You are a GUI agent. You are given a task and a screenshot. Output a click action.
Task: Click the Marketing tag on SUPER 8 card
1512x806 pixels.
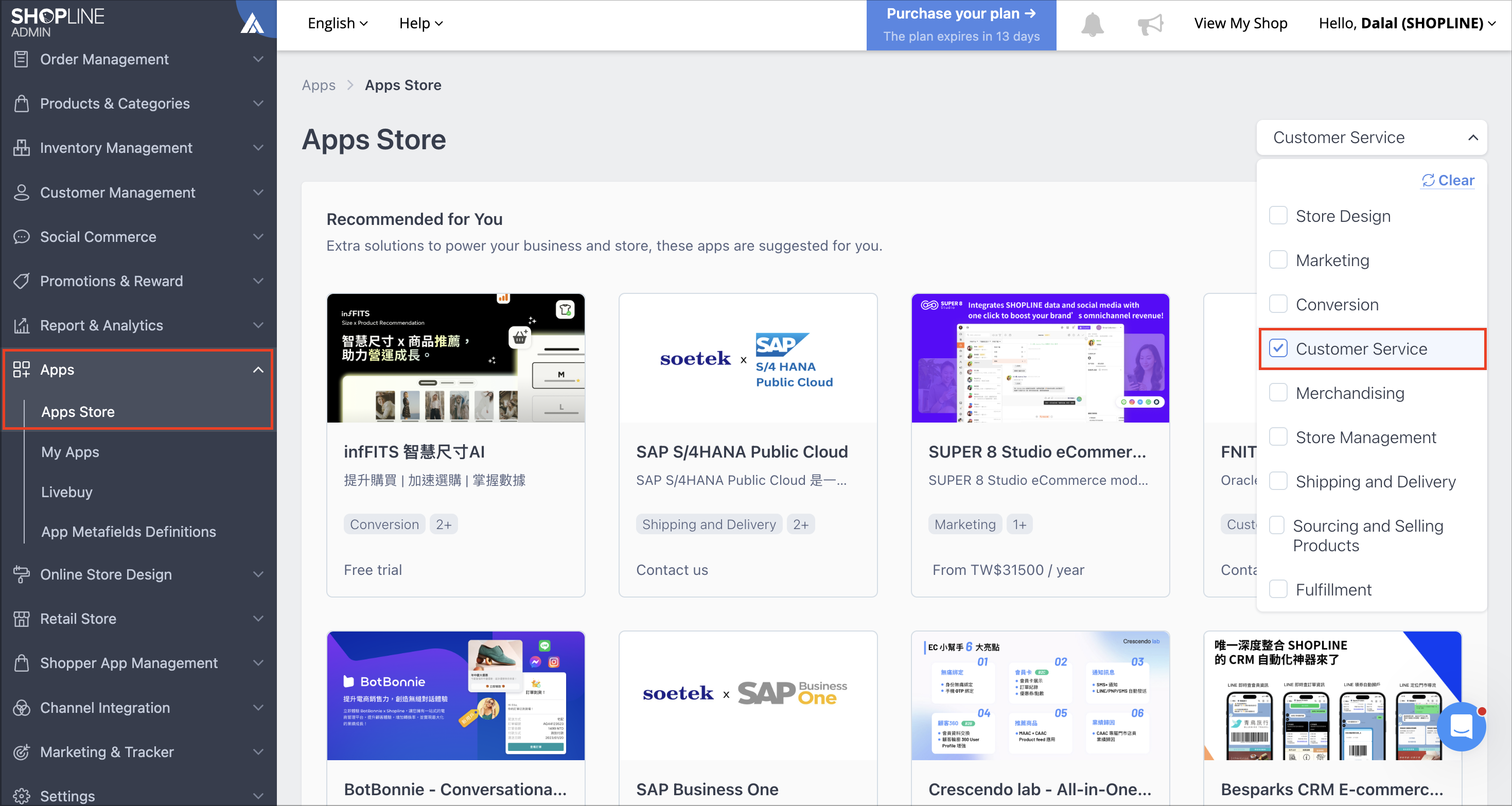pos(965,524)
